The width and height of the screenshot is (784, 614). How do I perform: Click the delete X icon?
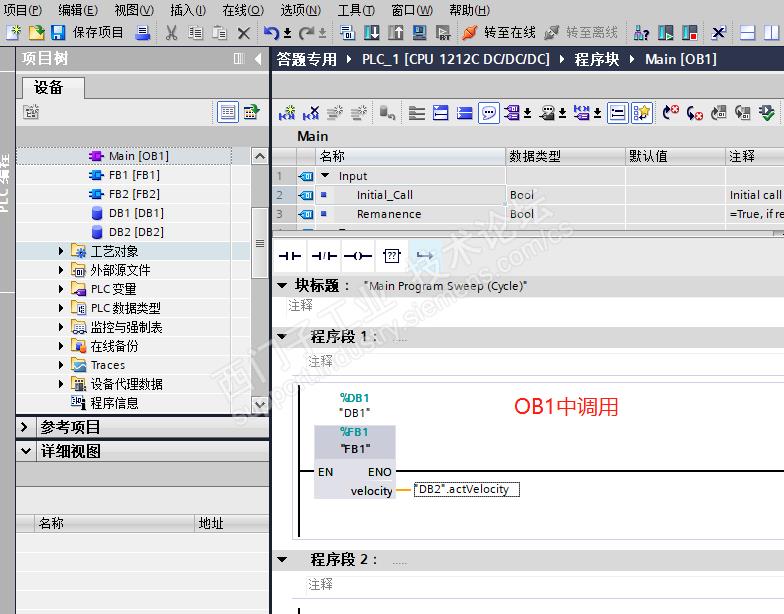coord(244,33)
